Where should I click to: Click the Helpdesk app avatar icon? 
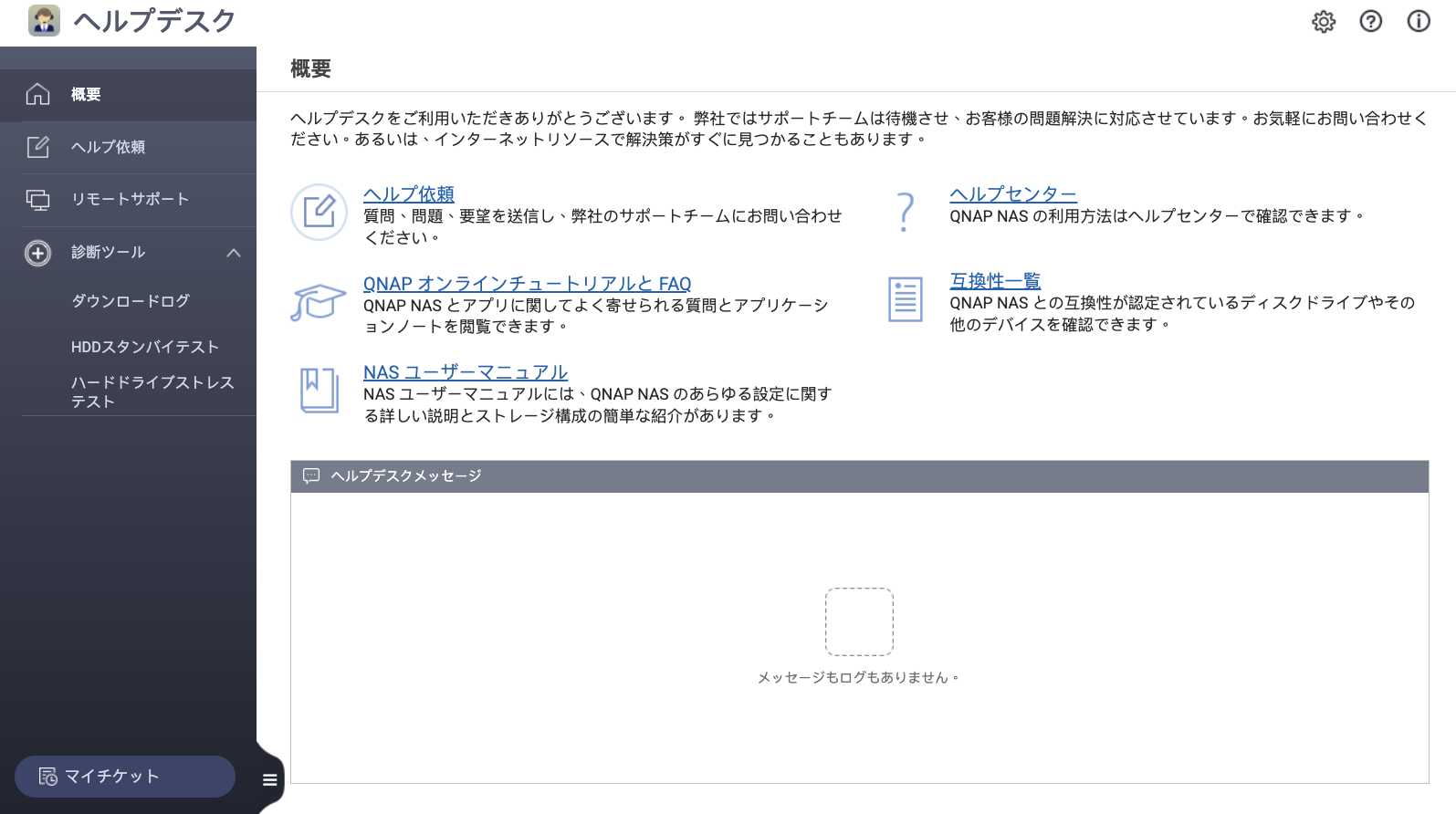(x=44, y=21)
